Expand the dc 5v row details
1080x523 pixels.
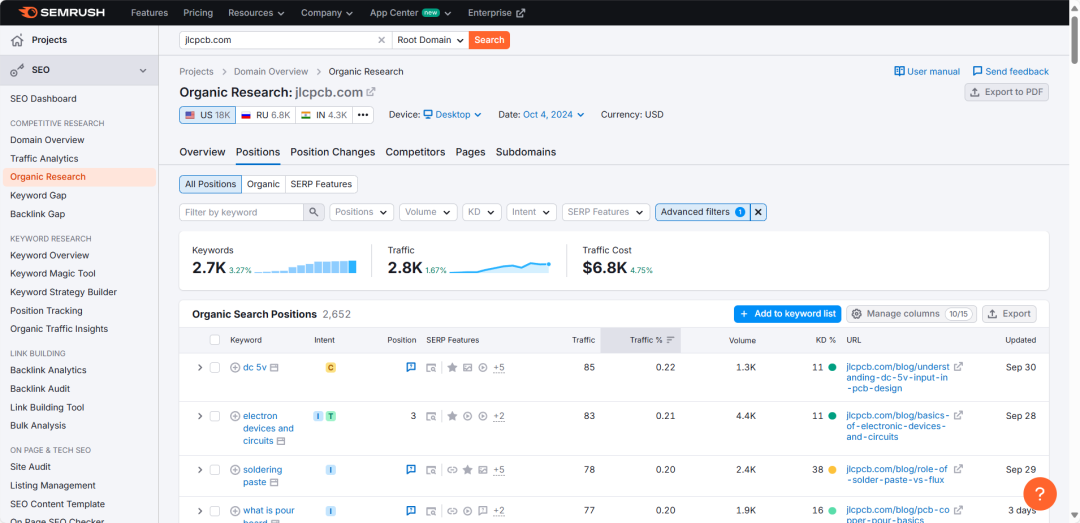point(200,367)
